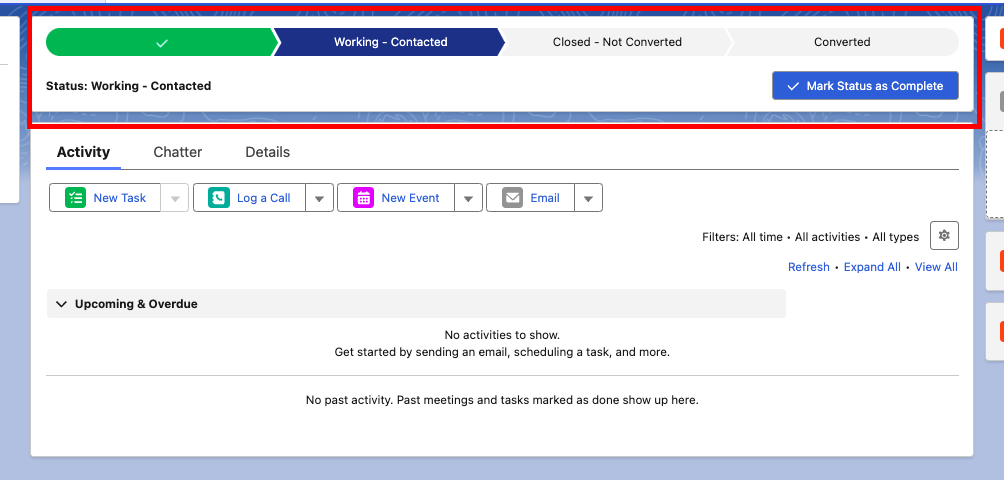
Task: Open the dropdown arrow next to Log a Call
Action: (x=320, y=198)
